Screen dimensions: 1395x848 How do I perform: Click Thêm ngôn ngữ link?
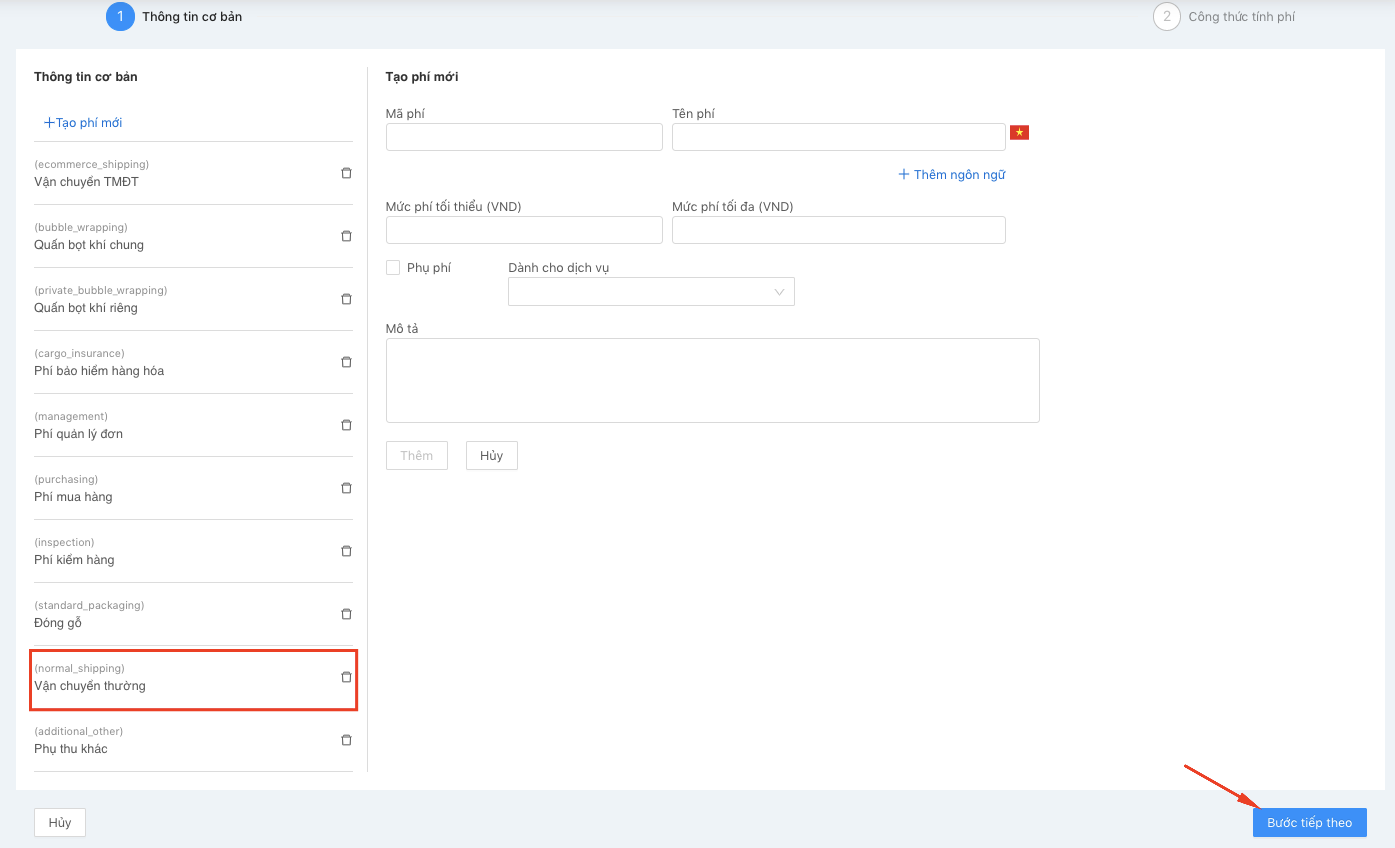(951, 175)
